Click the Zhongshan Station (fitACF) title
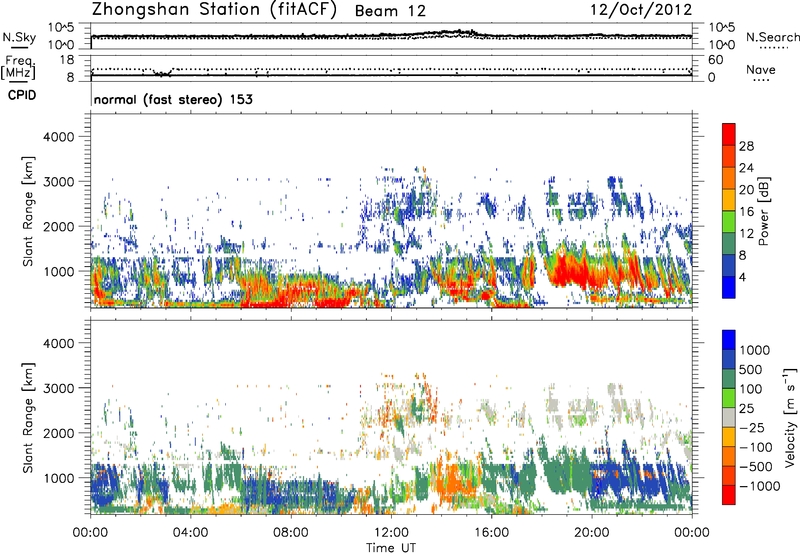 point(214,10)
